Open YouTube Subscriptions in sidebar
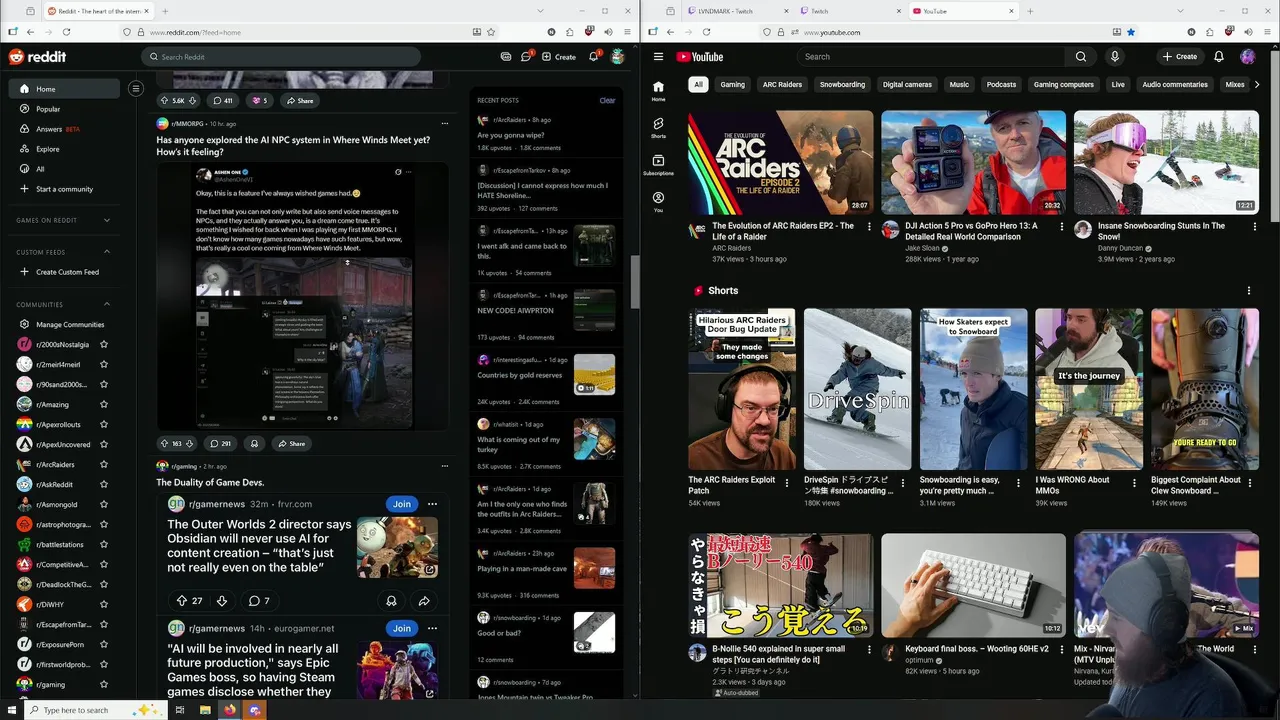Viewport: 1280px width, 720px height. (x=658, y=165)
